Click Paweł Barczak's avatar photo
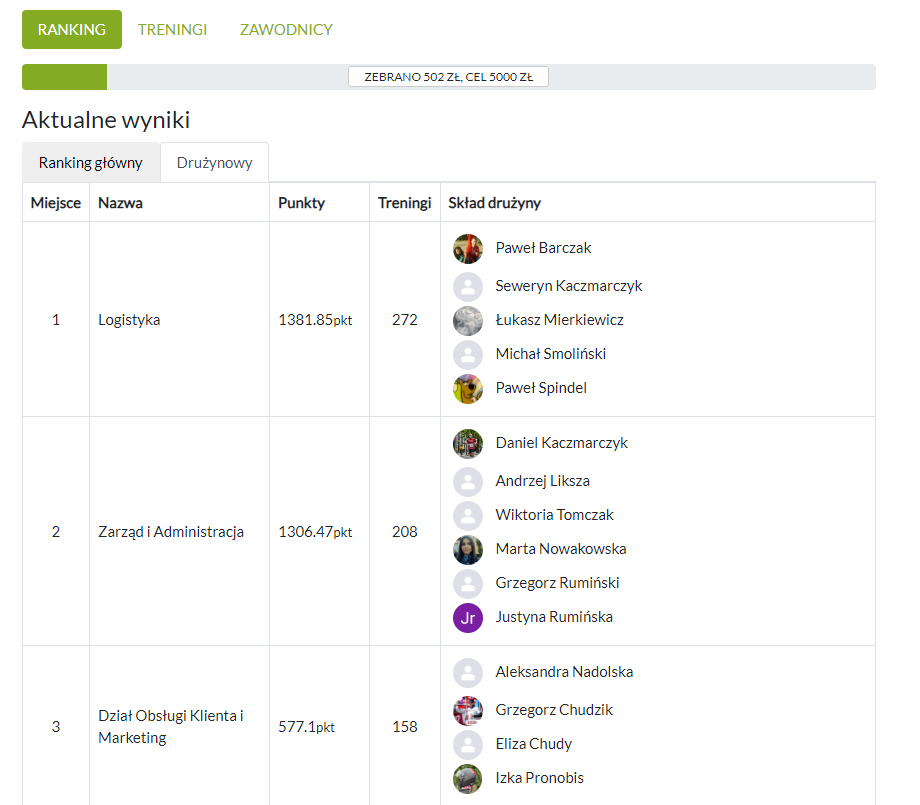This screenshot has width=920, height=805. (468, 249)
